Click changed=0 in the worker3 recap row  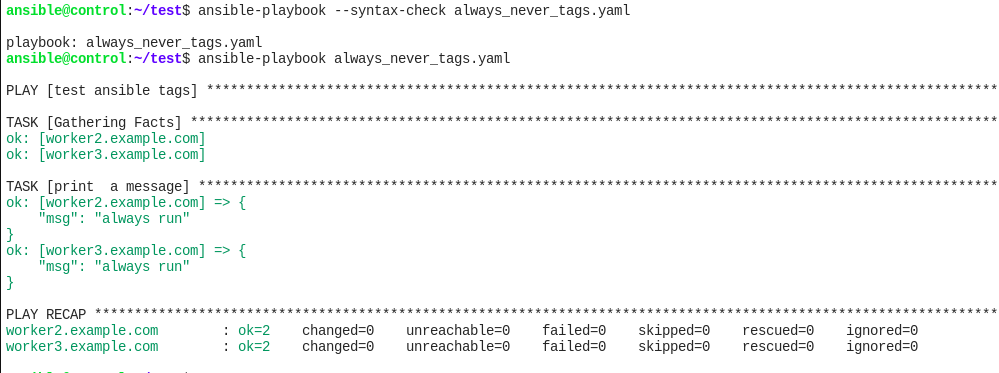click(x=338, y=346)
